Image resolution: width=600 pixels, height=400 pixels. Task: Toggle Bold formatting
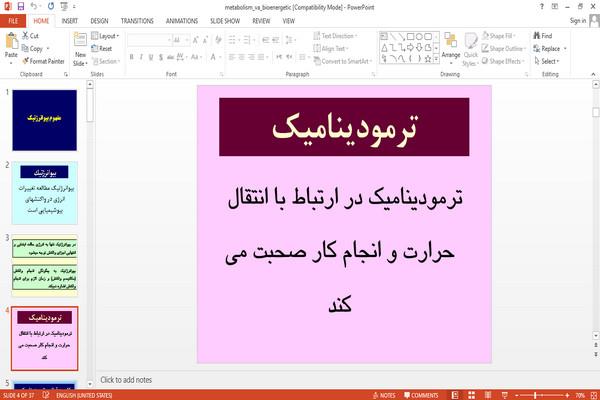click(x=131, y=57)
